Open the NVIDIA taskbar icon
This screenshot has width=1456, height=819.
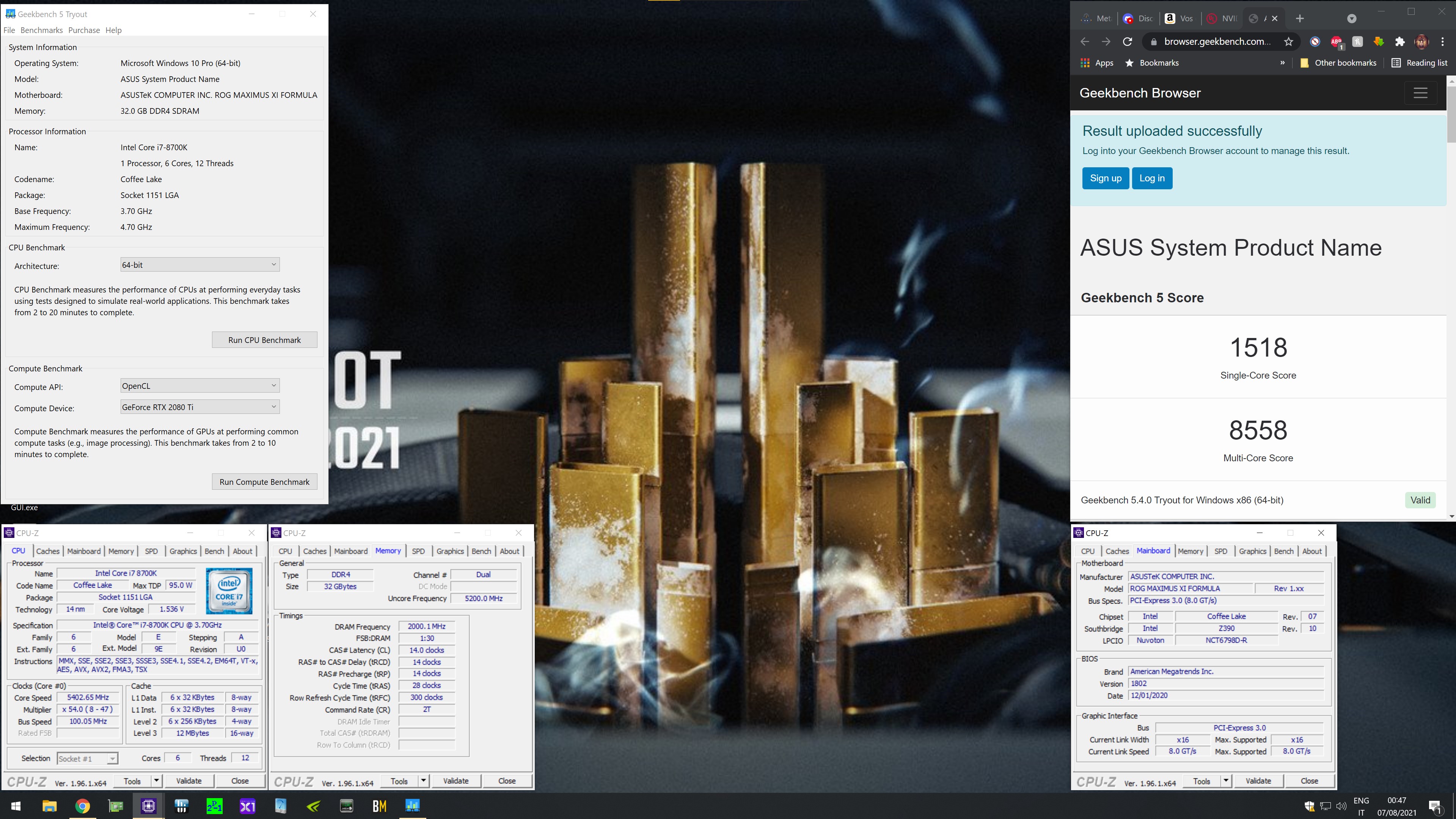point(314,806)
